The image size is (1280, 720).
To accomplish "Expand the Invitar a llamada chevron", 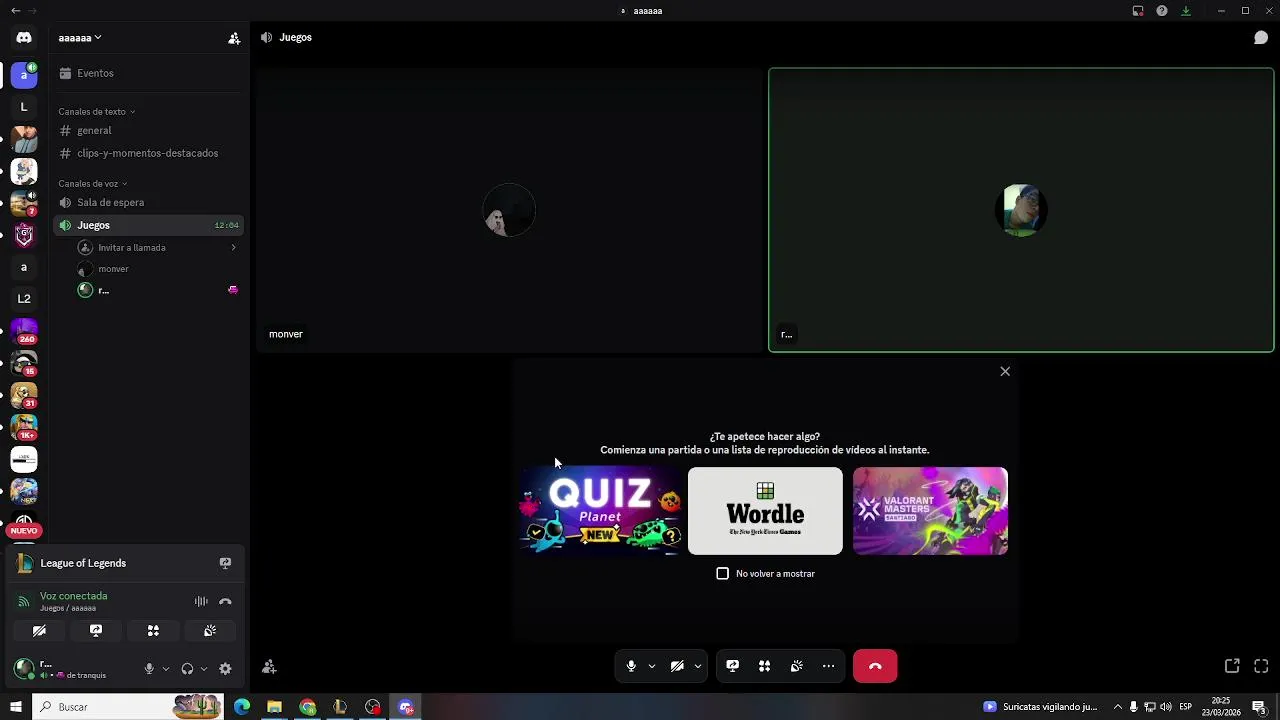I will click(x=233, y=248).
